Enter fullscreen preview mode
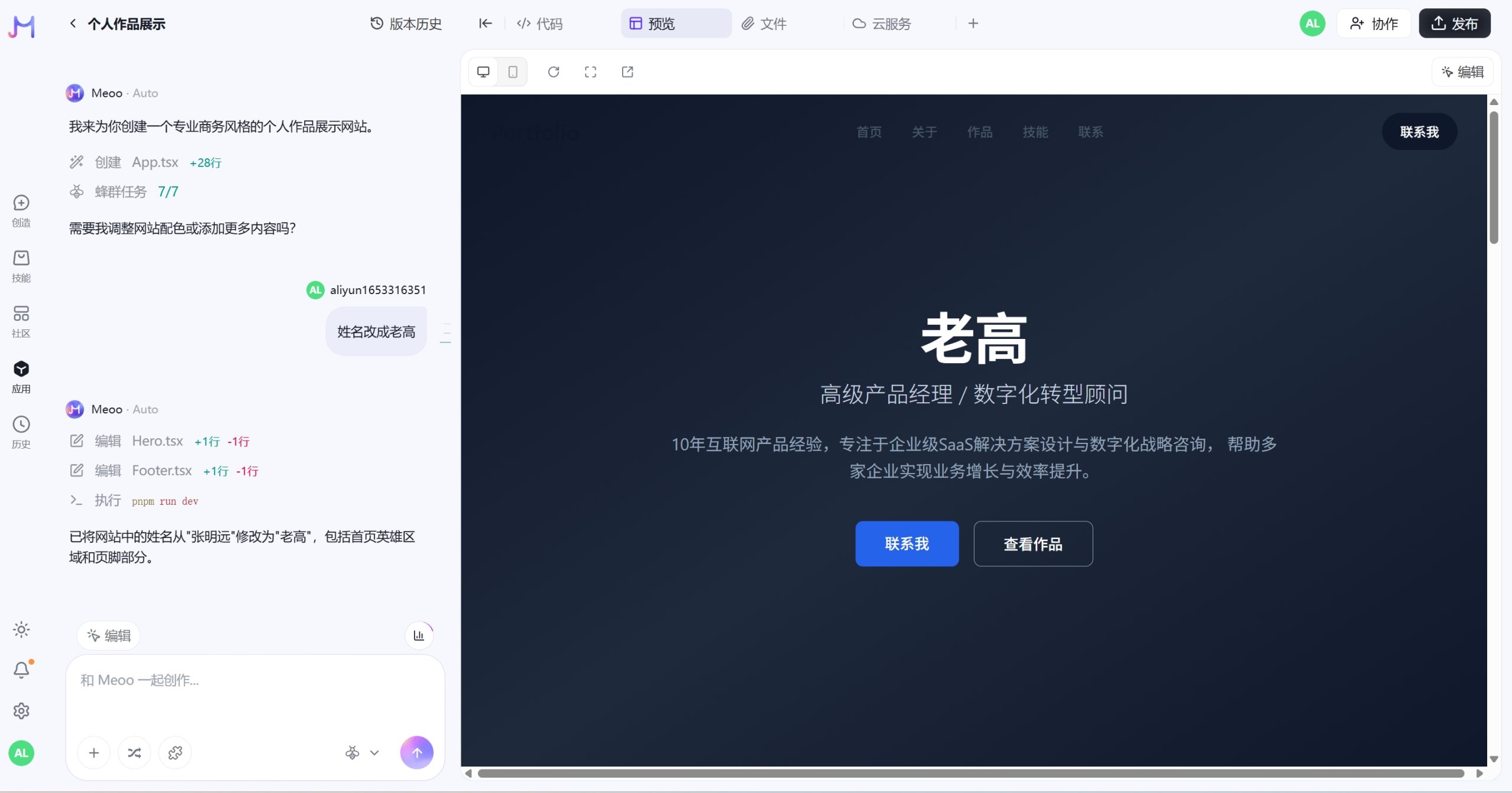This screenshot has height=793, width=1512. [x=591, y=71]
